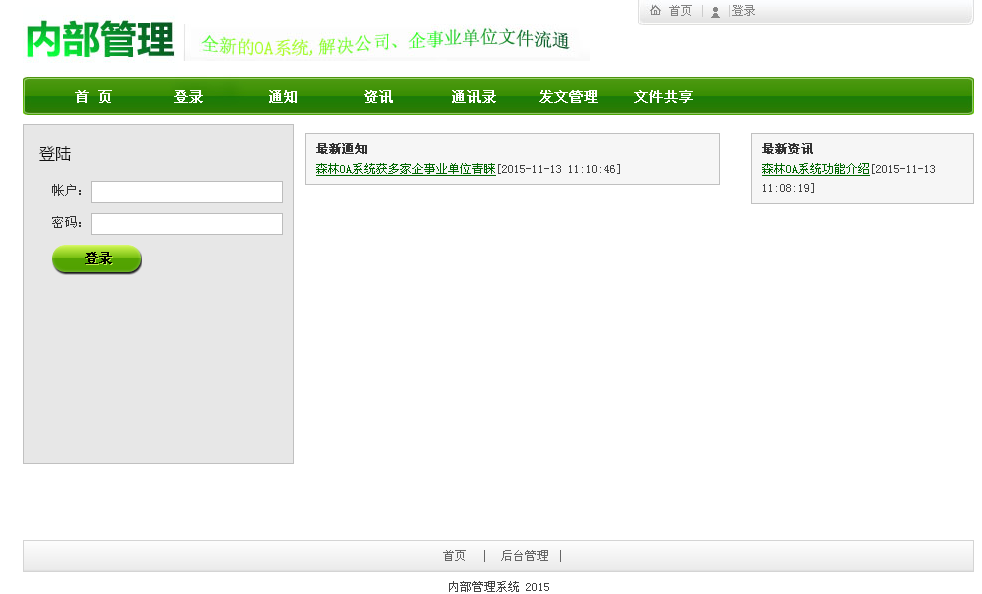Open news article 森林OA系统功能介绍

point(815,170)
